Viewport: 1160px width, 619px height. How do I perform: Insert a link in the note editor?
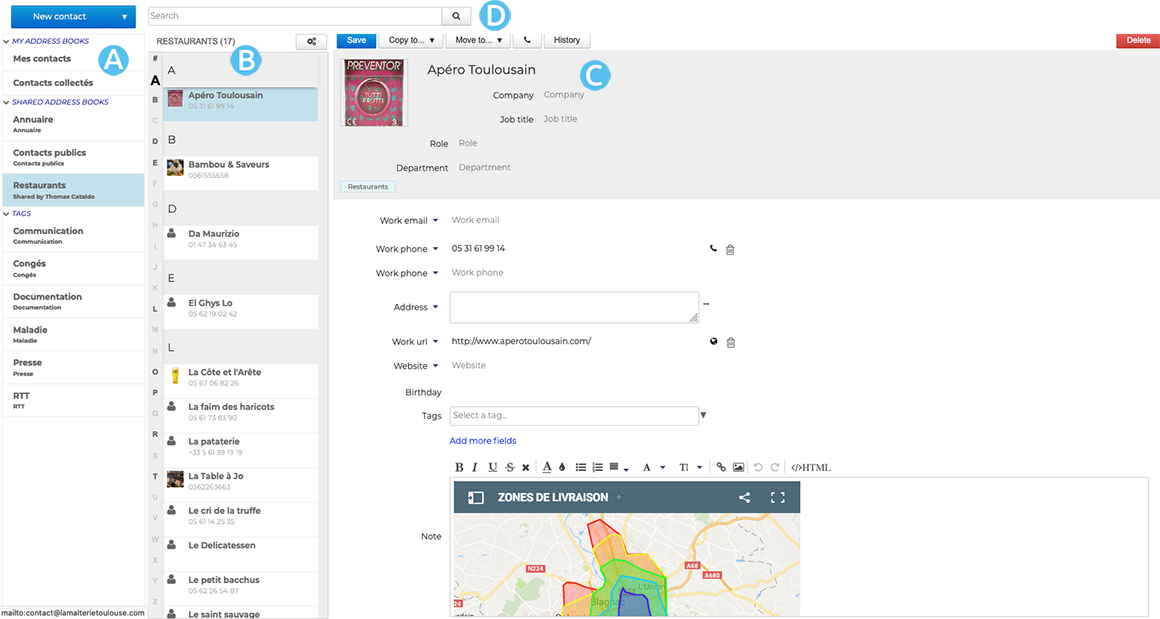coord(721,467)
